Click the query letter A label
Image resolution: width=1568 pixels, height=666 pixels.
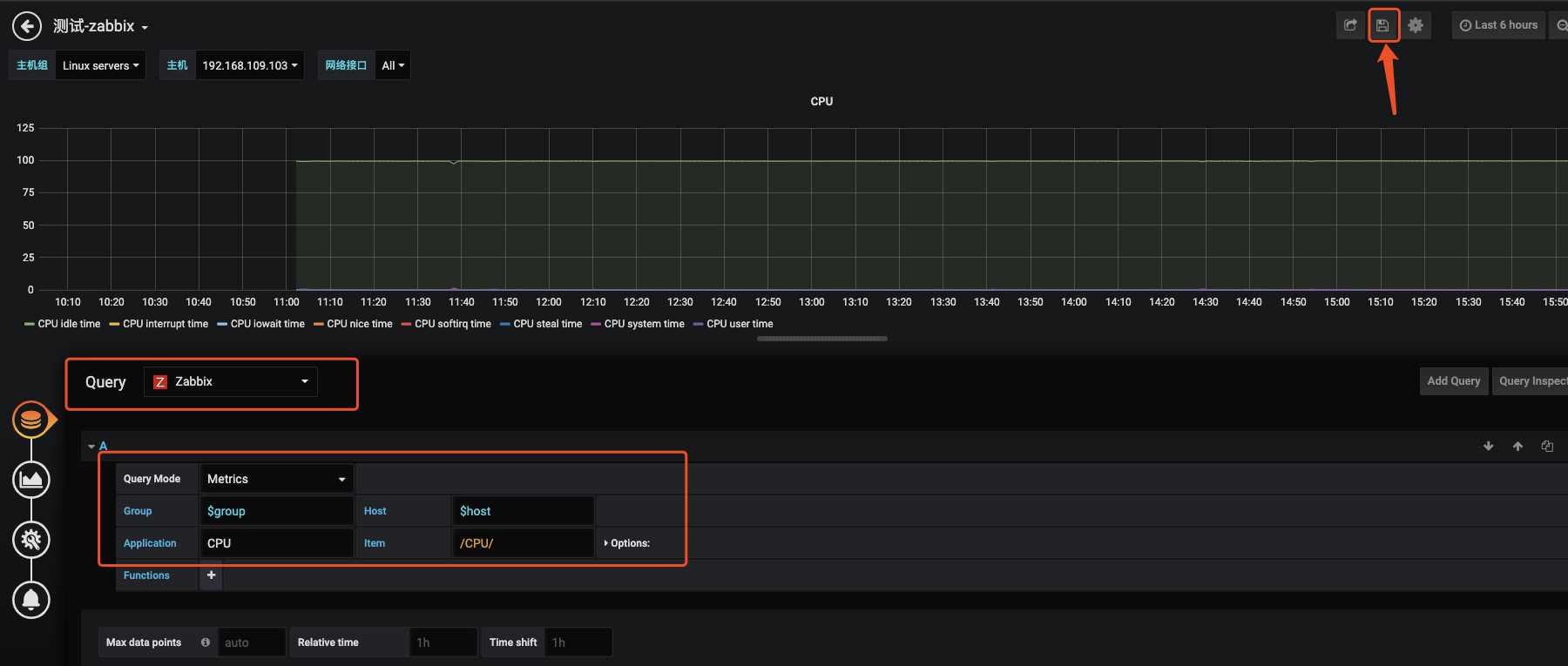pos(103,446)
